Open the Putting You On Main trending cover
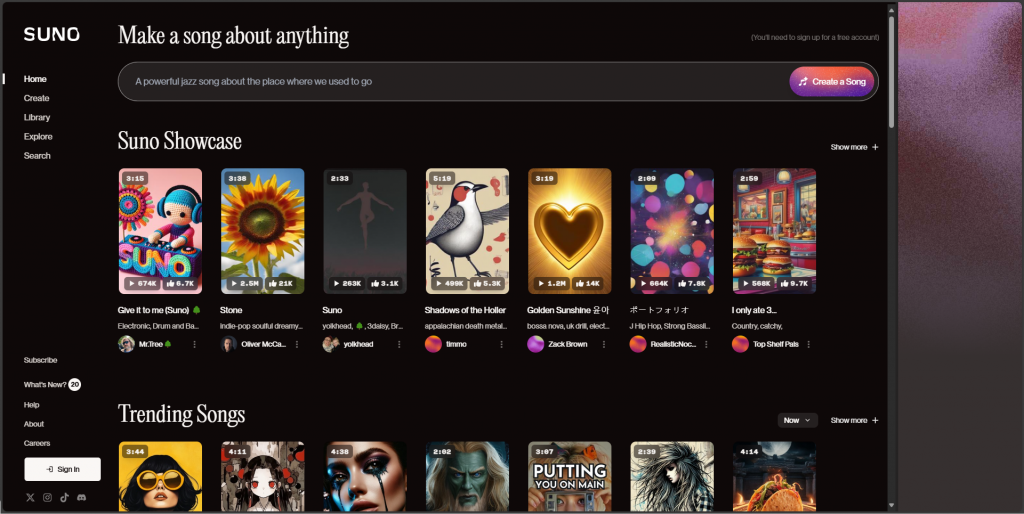1024x514 pixels. [x=569, y=476]
